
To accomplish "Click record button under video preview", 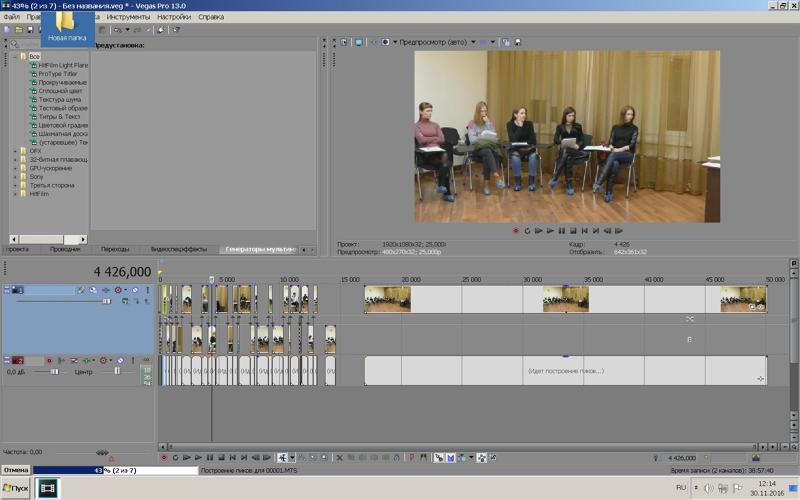I will coord(516,231).
